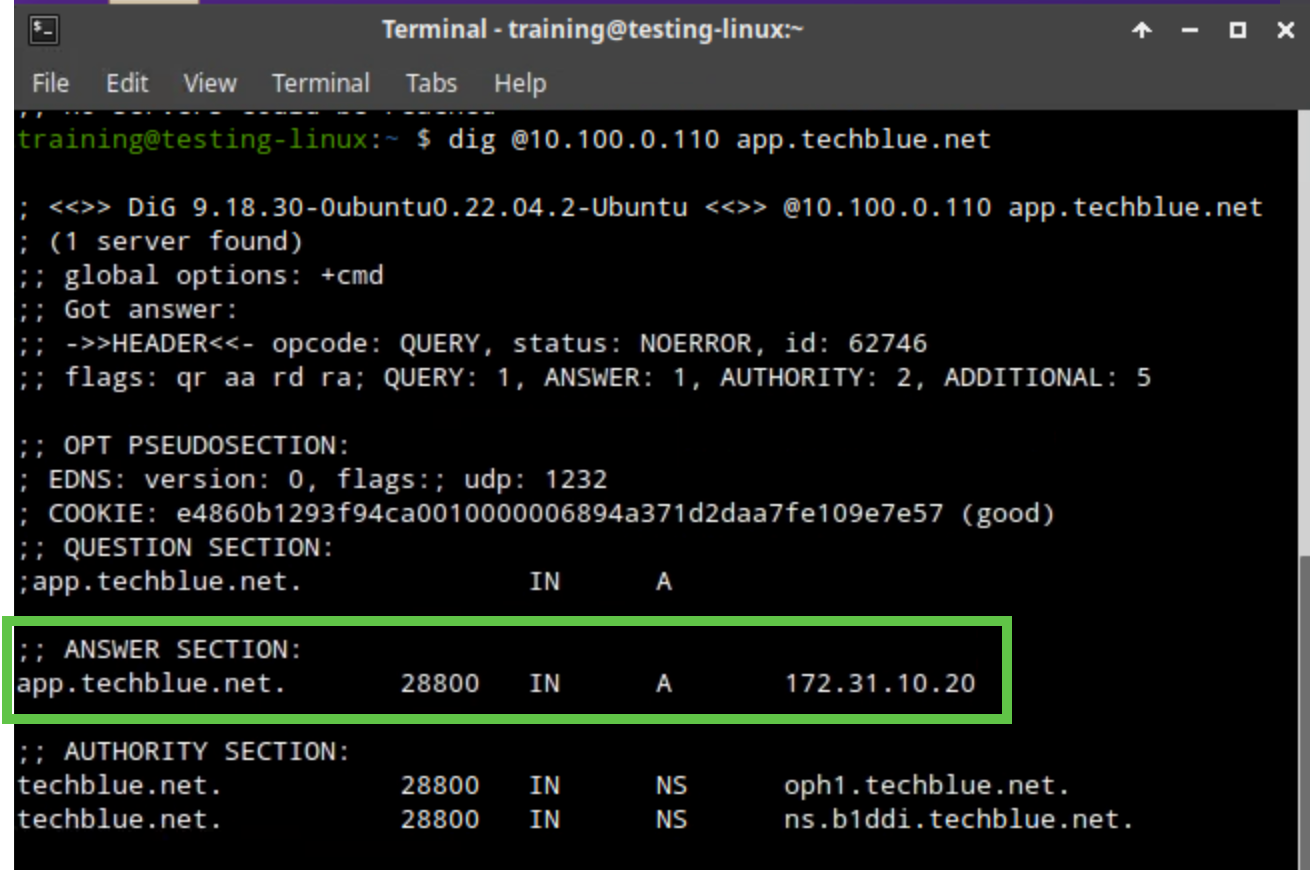Minimize the Terminal window
This screenshot has width=1310, height=870.
[1189, 31]
